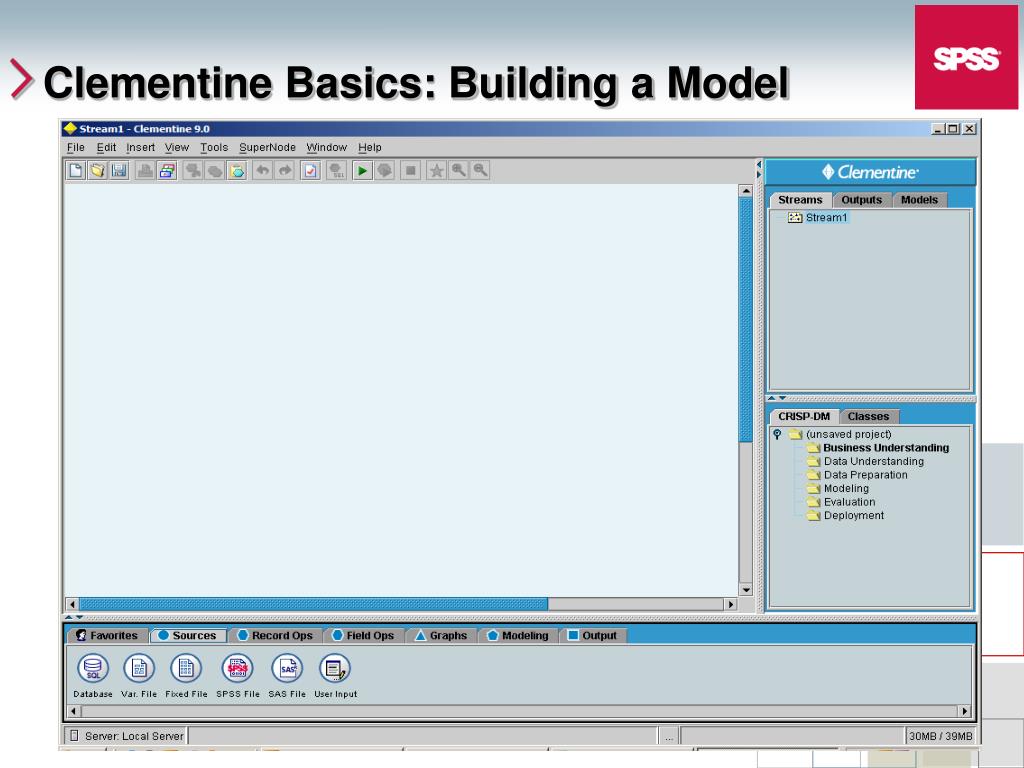Viewport: 1024px width, 768px height.
Task: Select the Data Preparation folder
Action: coord(857,475)
